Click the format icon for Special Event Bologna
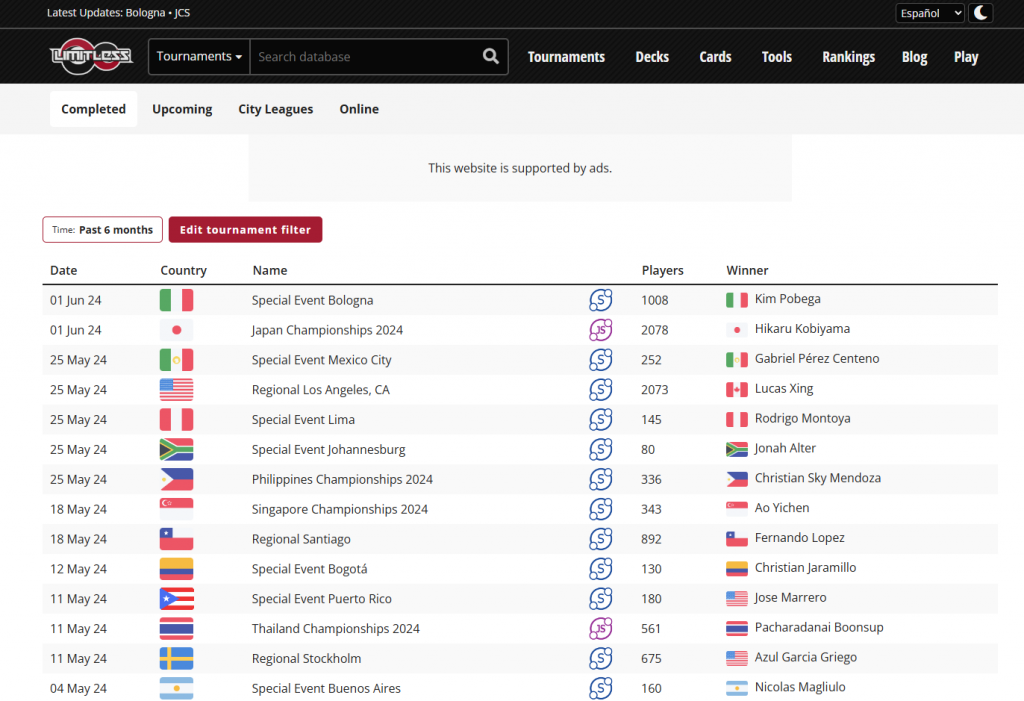 point(600,300)
